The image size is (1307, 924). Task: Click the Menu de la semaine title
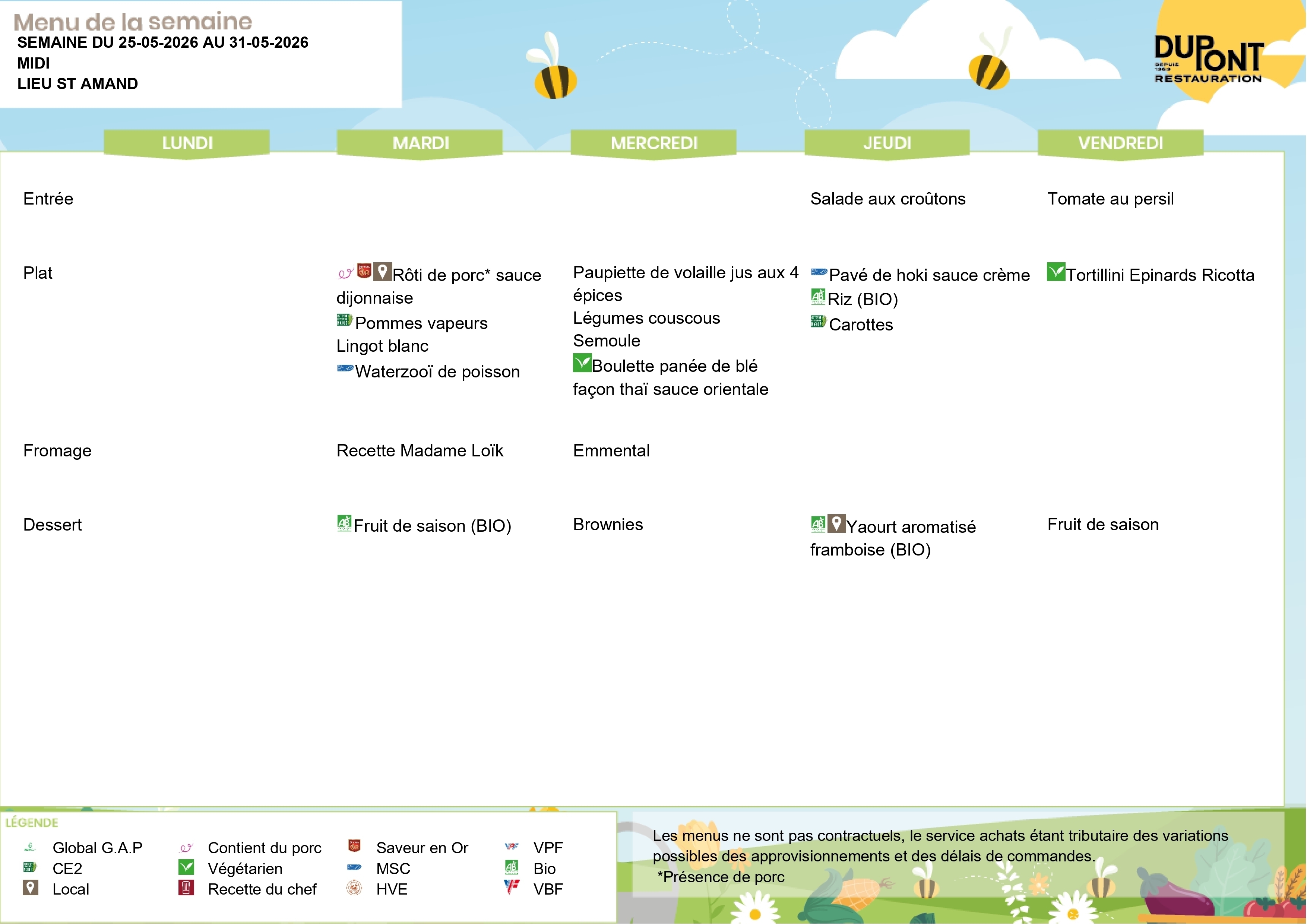(x=133, y=22)
